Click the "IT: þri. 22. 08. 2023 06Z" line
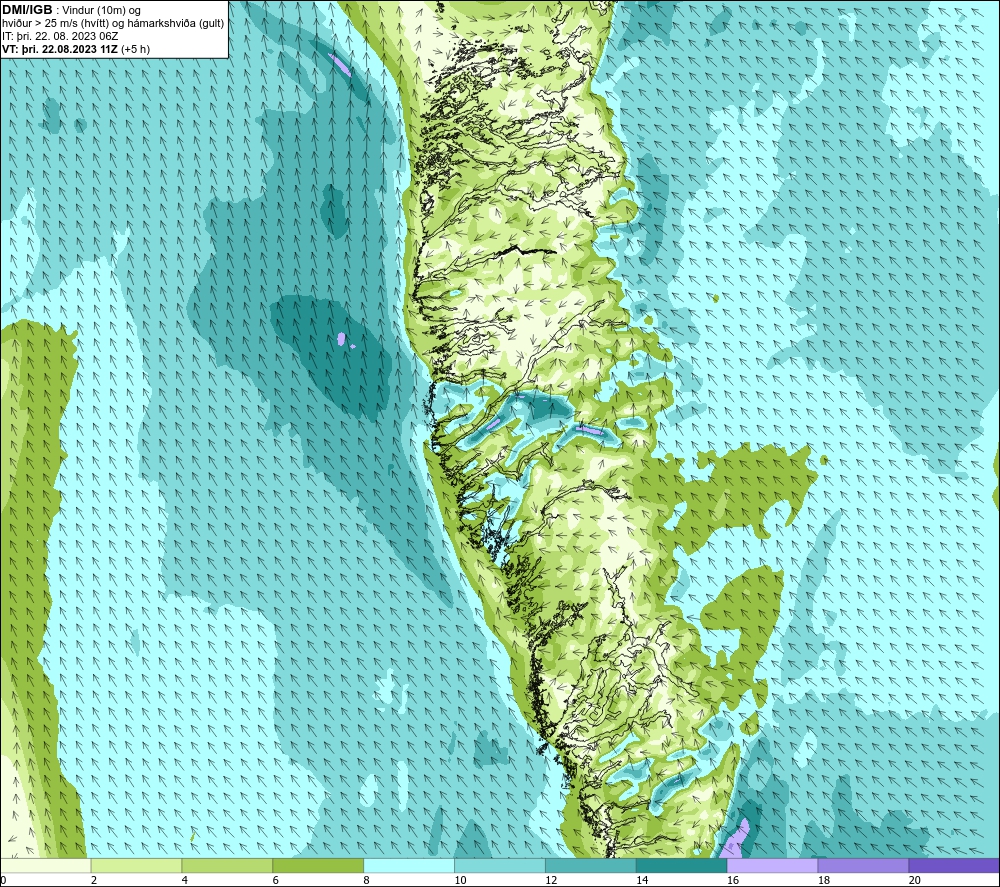Image resolution: width=1000 pixels, height=887 pixels. click(x=60, y=36)
